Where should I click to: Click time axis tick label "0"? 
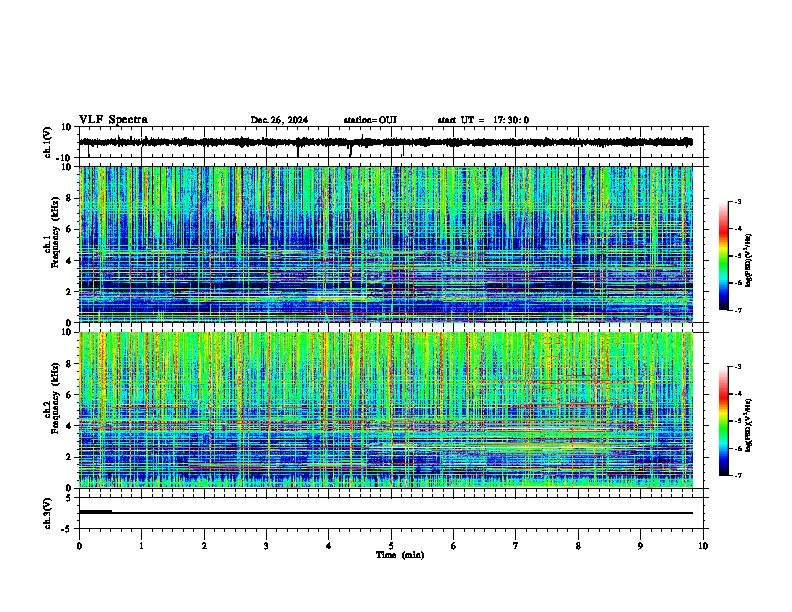click(79, 546)
